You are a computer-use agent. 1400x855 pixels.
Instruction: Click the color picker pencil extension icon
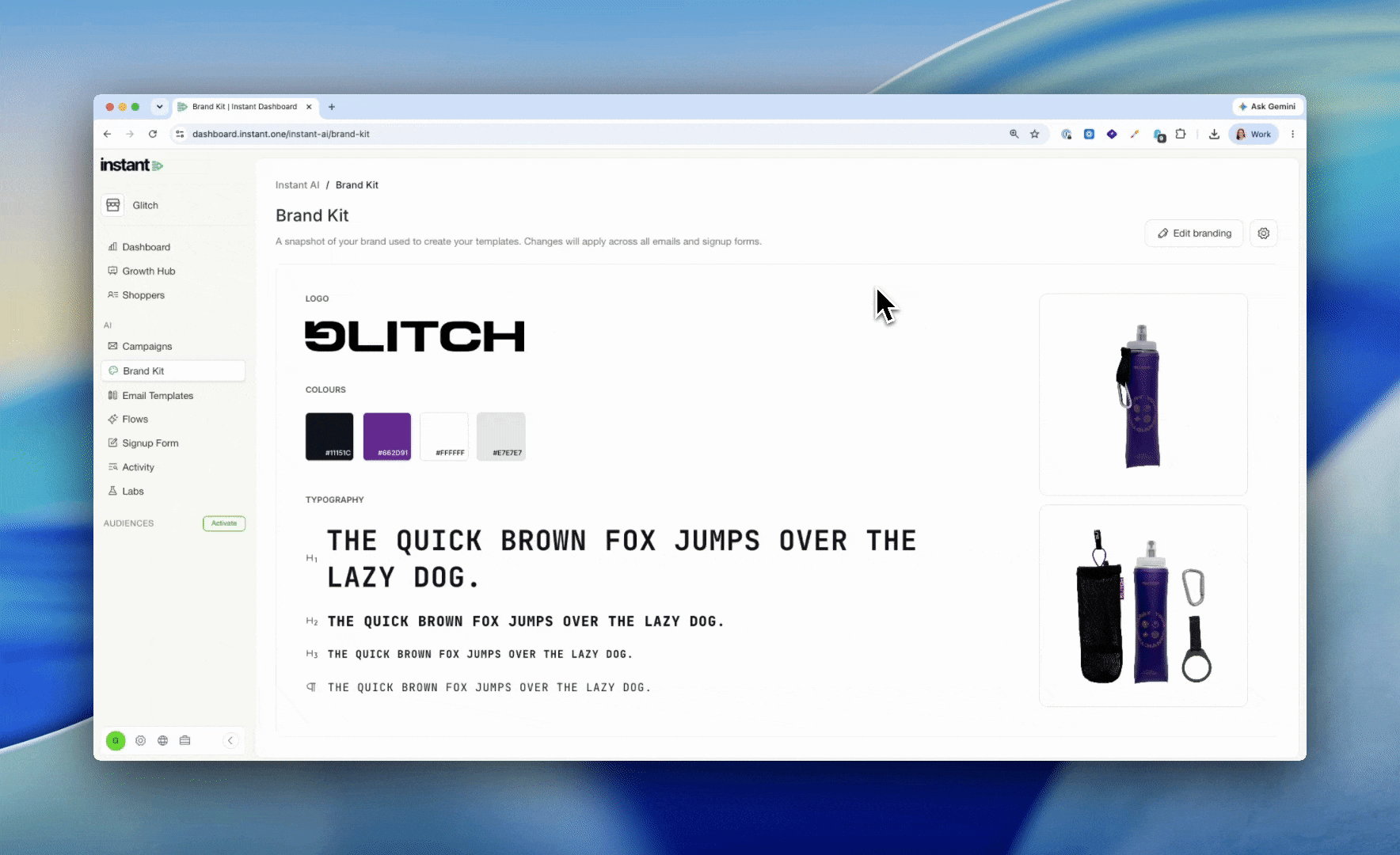click(1135, 134)
